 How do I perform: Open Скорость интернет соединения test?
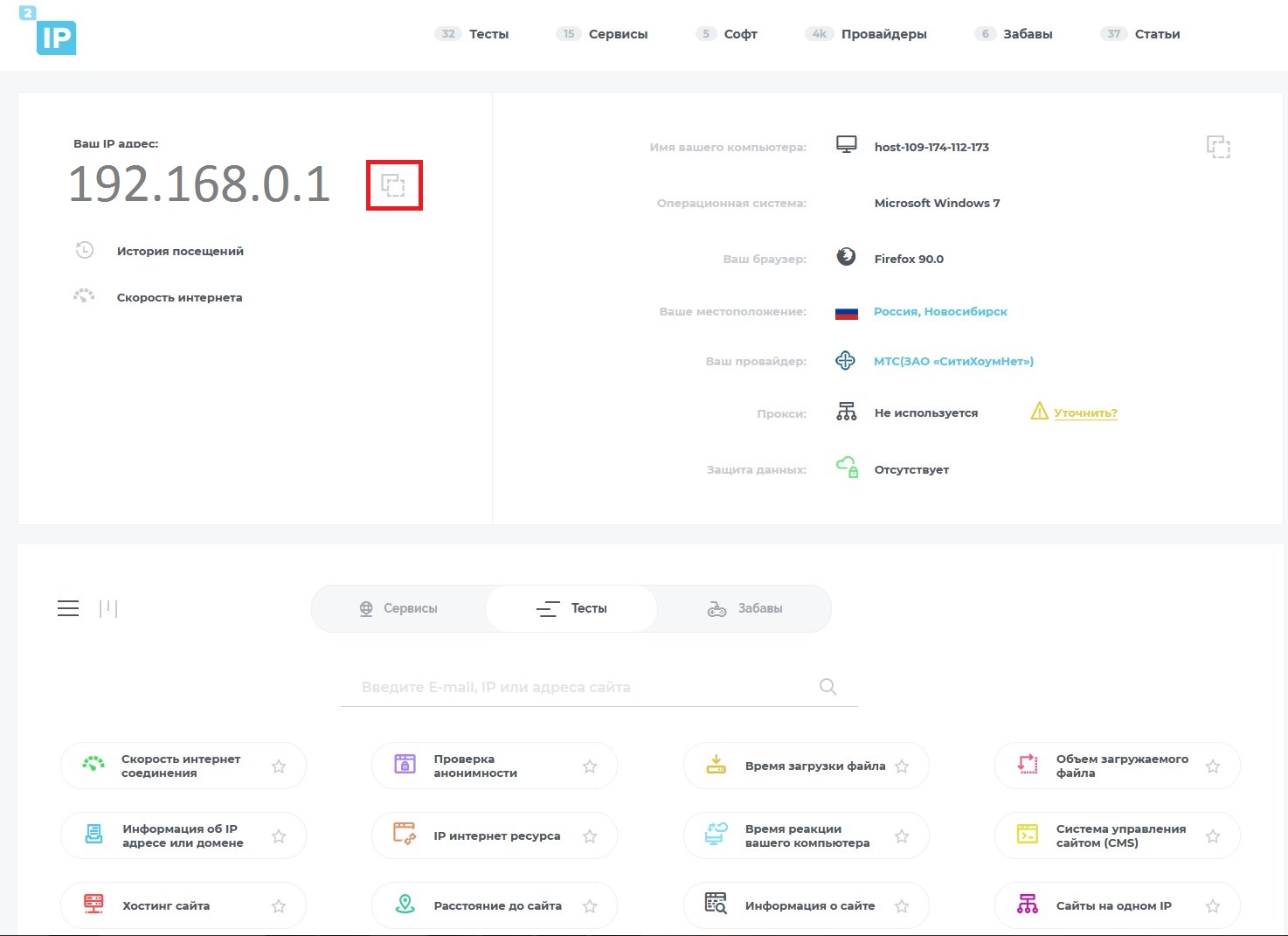pyautogui.click(x=184, y=766)
